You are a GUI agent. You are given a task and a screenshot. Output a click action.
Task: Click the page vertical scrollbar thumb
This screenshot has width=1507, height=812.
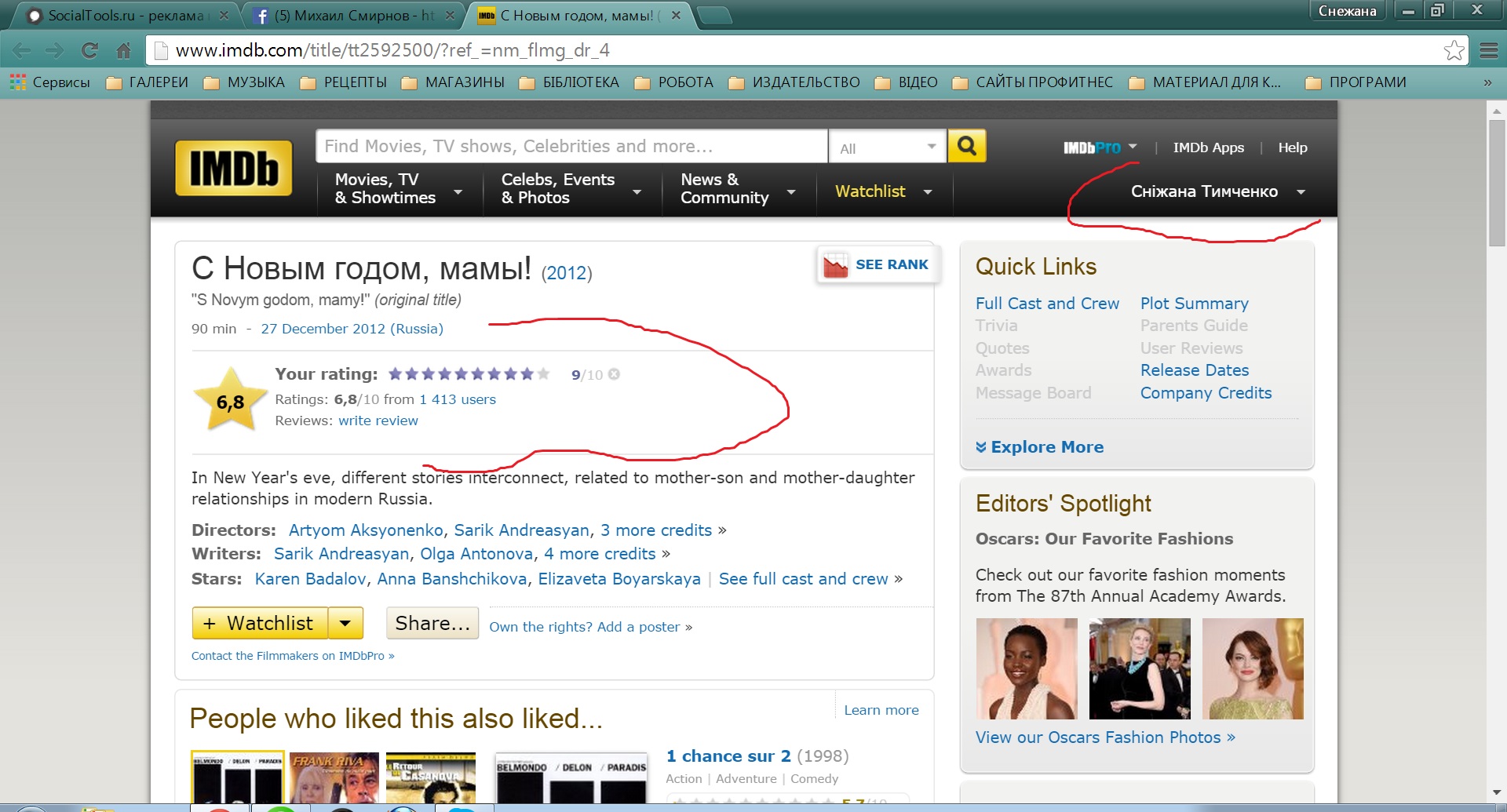tap(1496, 184)
